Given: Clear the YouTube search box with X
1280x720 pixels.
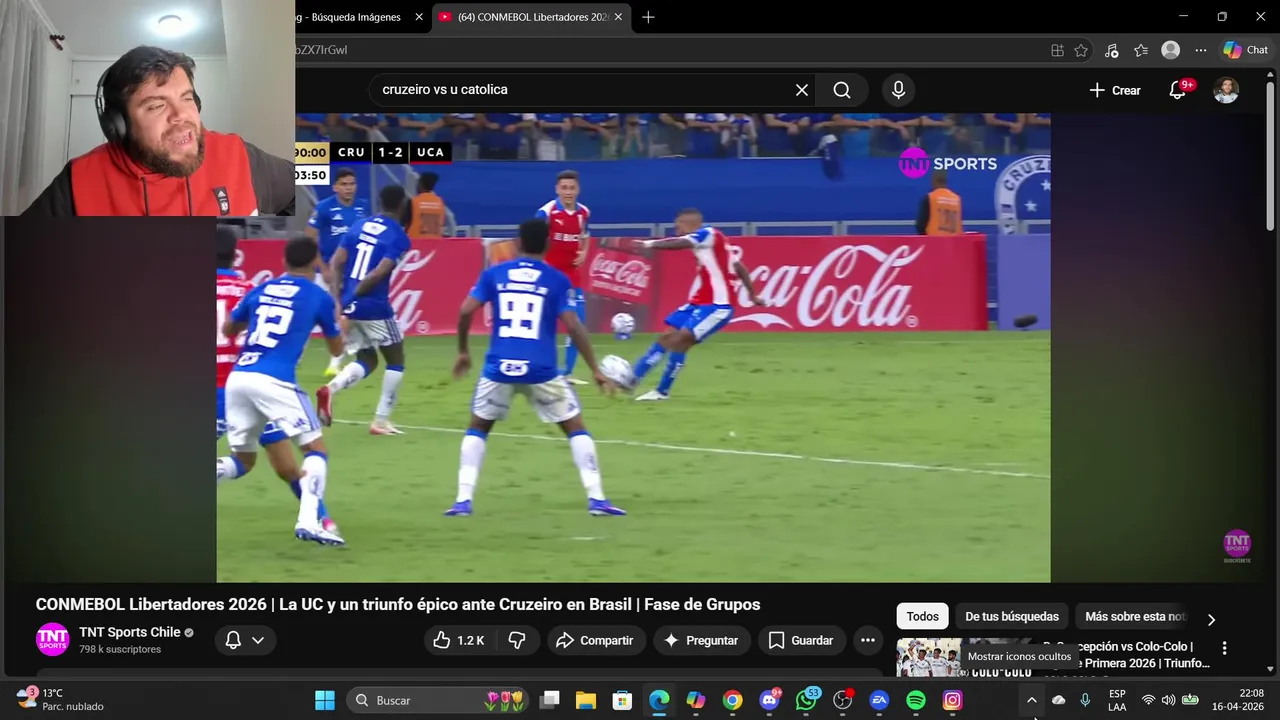Looking at the screenshot, I should pos(801,90).
